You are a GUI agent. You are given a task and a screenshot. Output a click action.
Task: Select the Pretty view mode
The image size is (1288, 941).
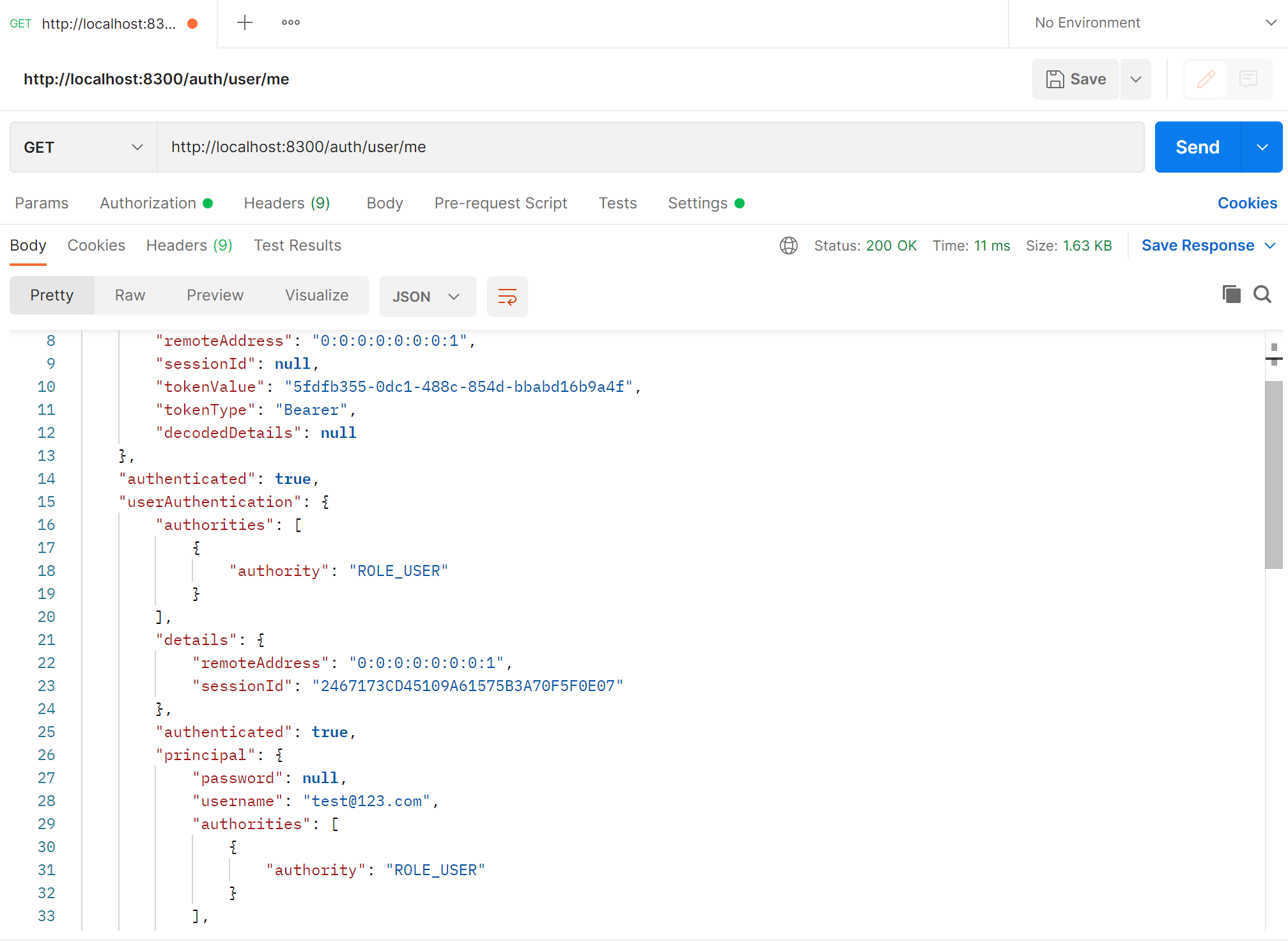(52, 295)
